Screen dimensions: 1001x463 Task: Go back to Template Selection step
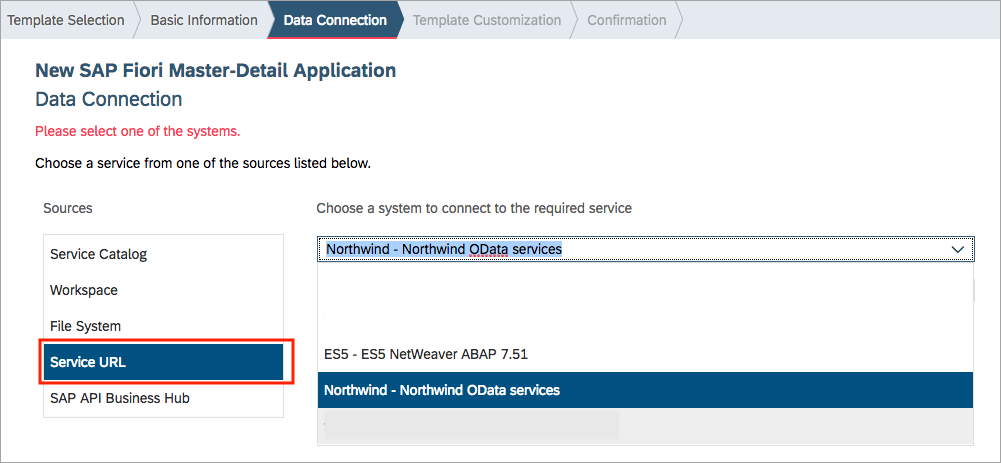click(x=66, y=20)
